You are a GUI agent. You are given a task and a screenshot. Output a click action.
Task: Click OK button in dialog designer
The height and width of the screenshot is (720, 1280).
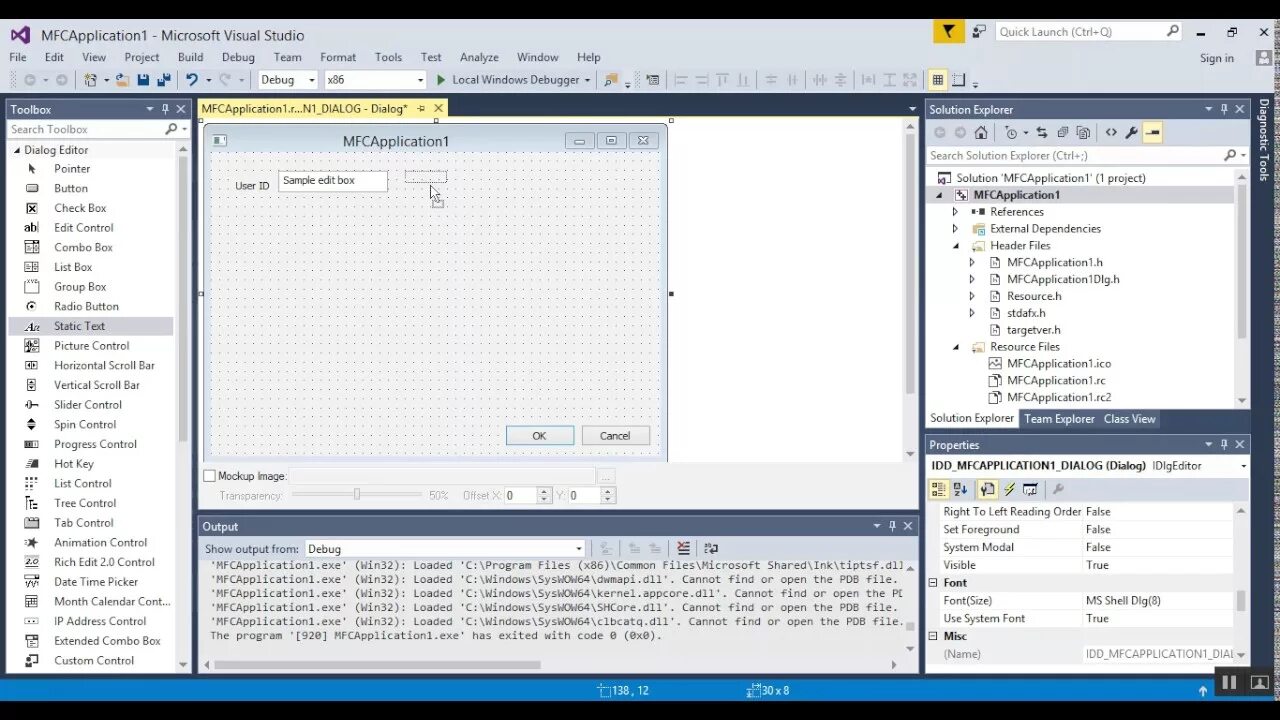pos(539,436)
